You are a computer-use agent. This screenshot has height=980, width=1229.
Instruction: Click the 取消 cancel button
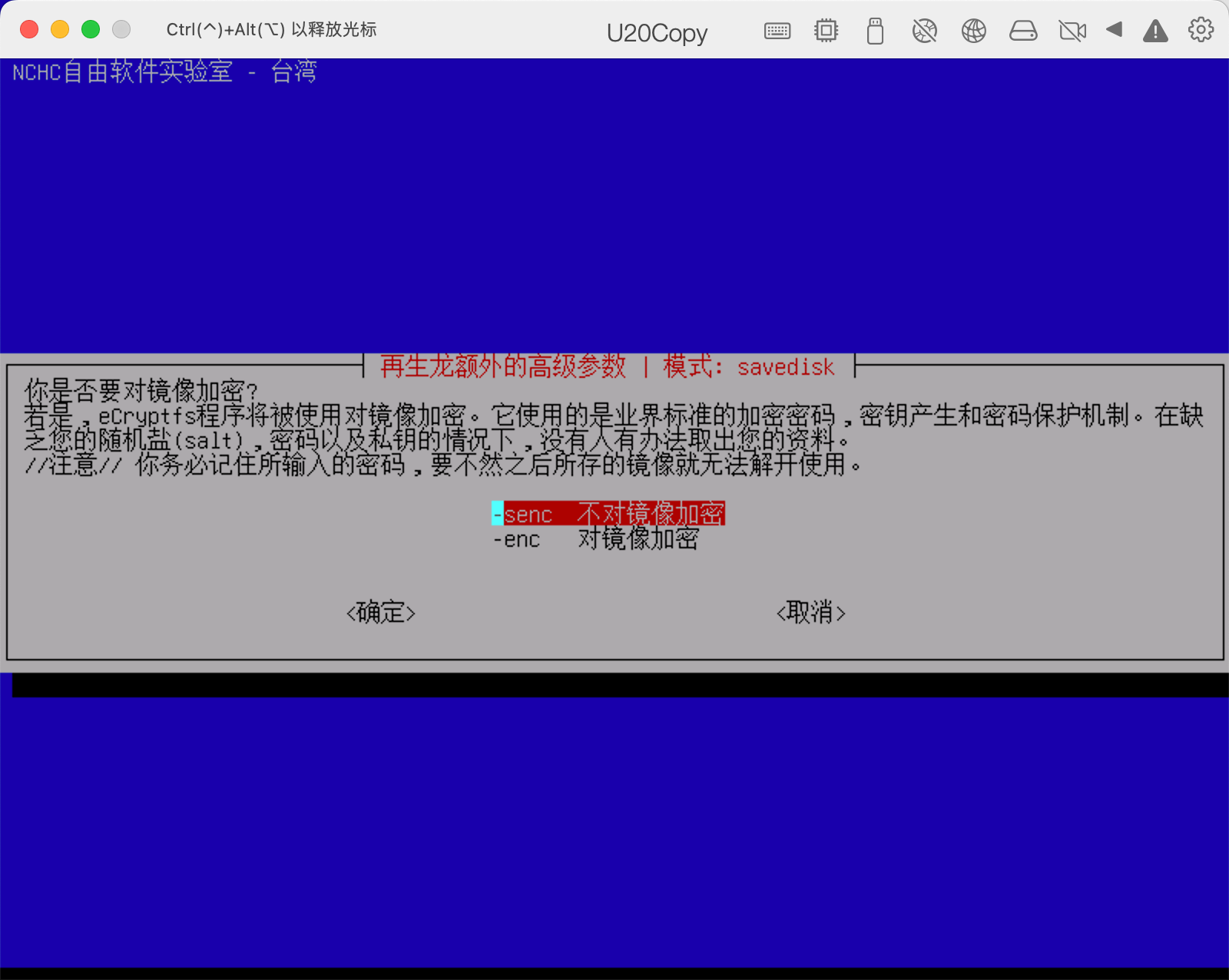click(x=812, y=613)
